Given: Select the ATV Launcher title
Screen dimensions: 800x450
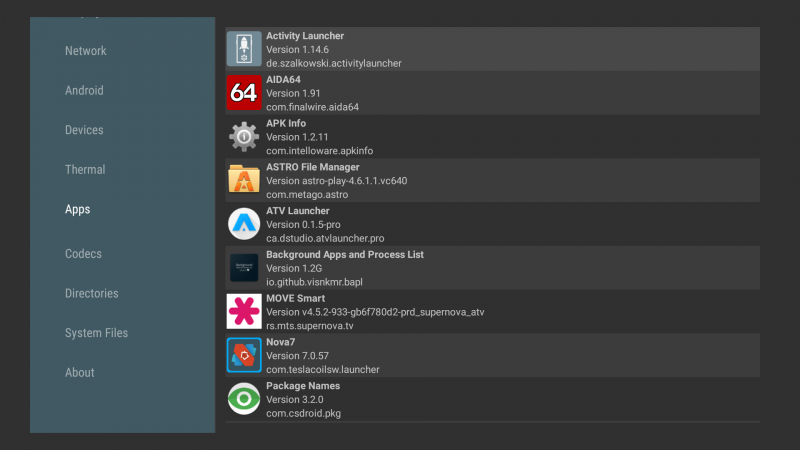Looking at the screenshot, I should pos(297,211).
